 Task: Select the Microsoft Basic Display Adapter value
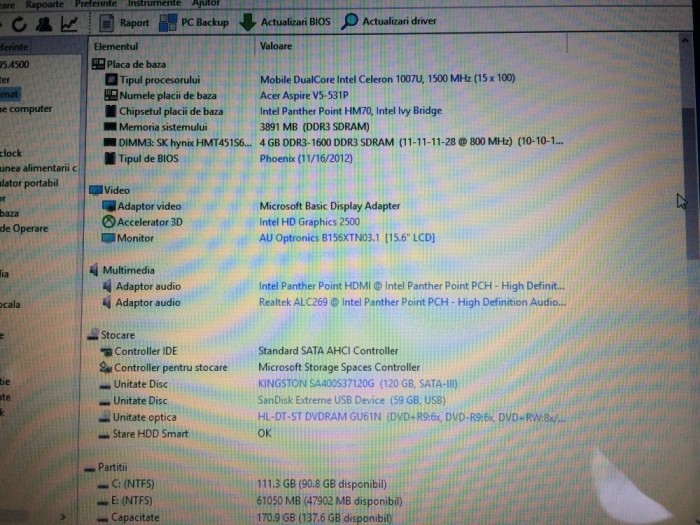tap(329, 206)
